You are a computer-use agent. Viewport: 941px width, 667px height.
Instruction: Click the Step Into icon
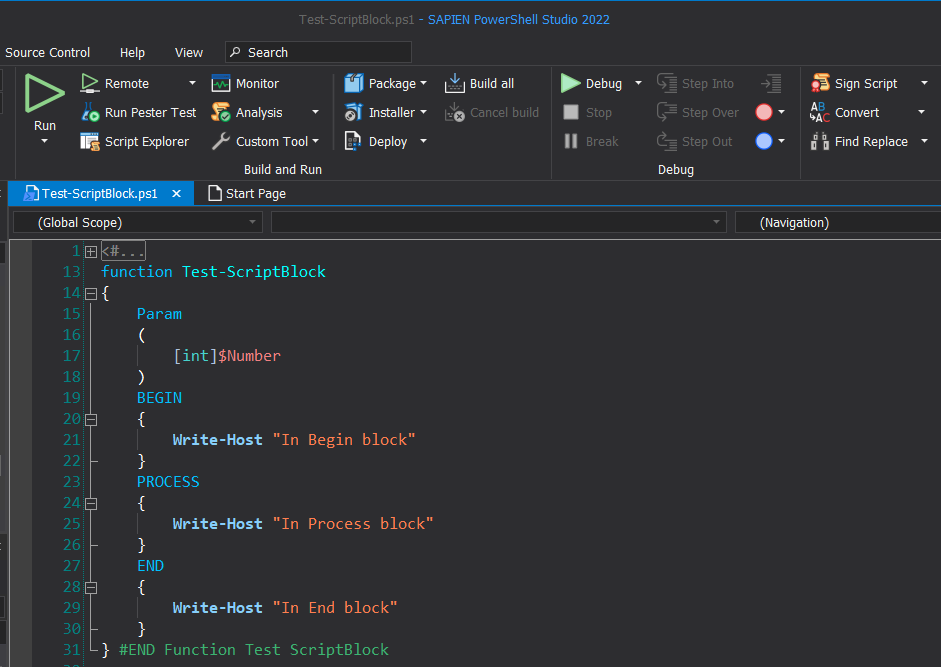(x=667, y=83)
